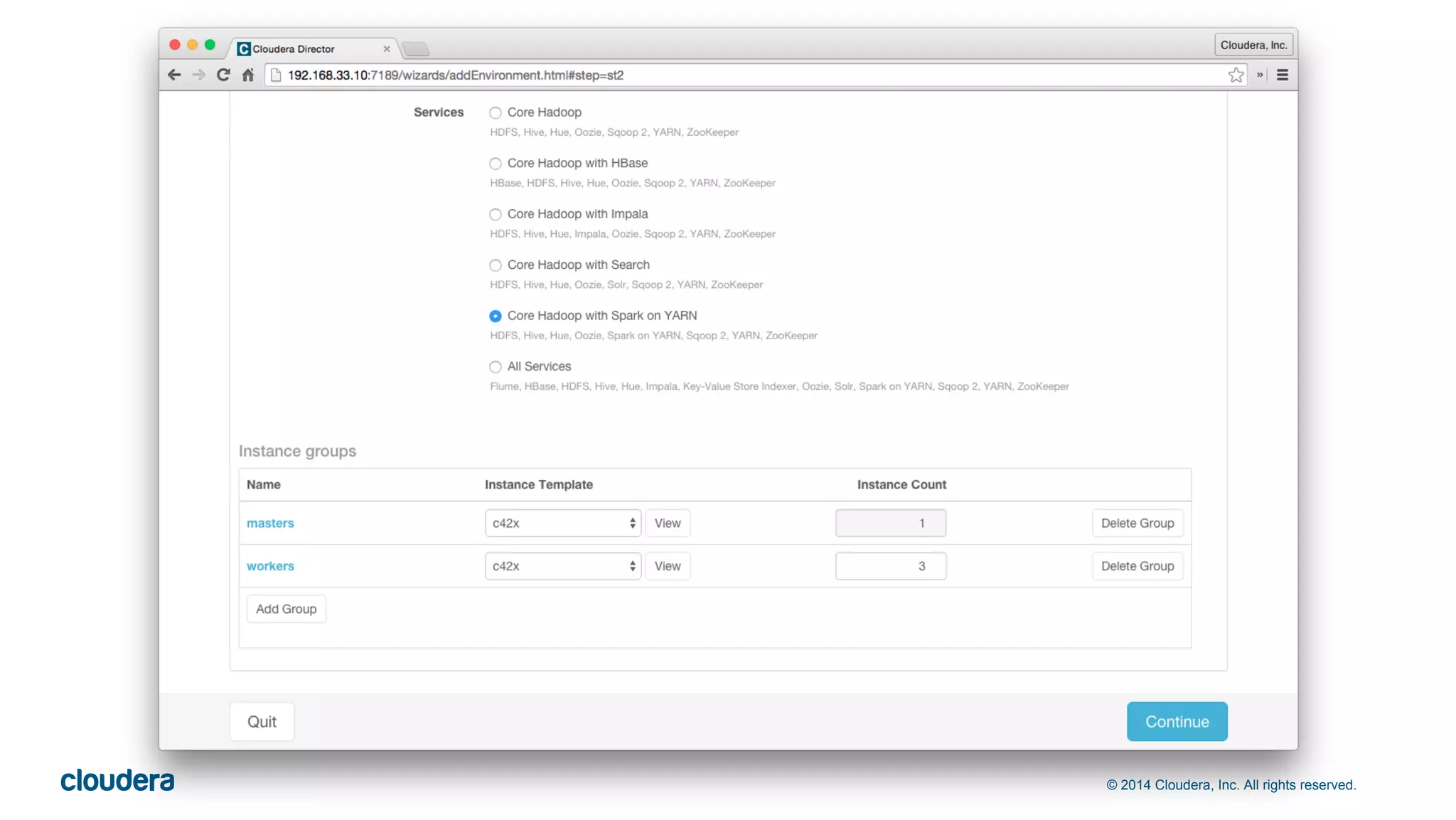Bookmark the page with the star icon
The image size is (1456, 820).
pos(1236,75)
